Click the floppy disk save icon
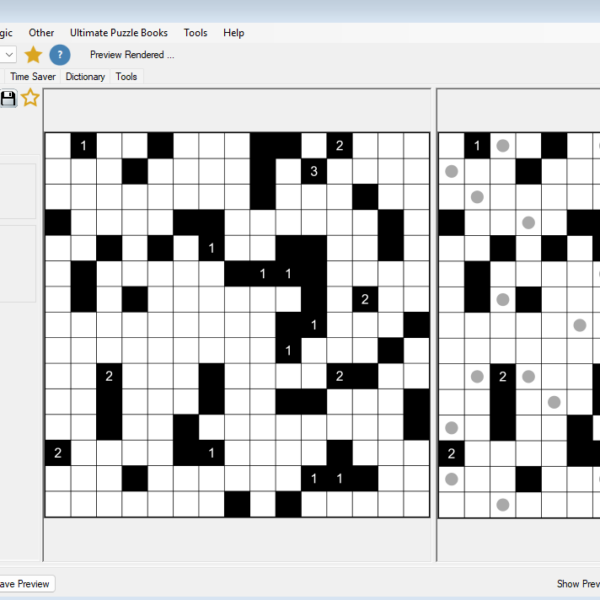 (8, 97)
